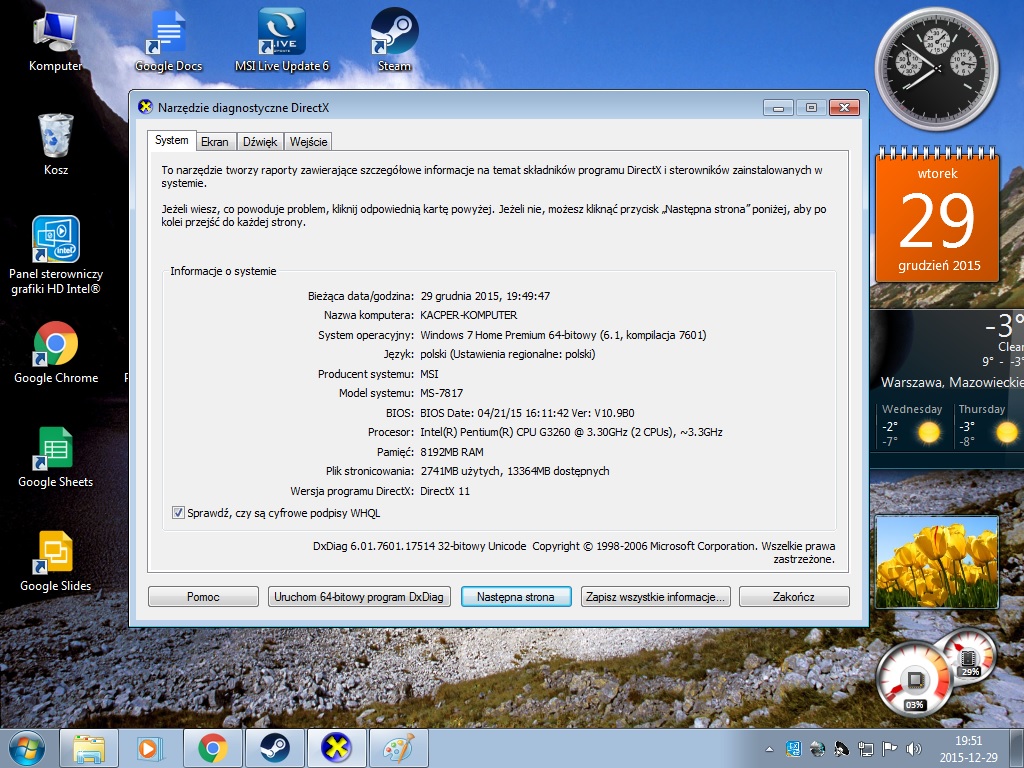Click Uruchom 64-bitowy program DxDiag button
This screenshot has width=1024, height=768.
(x=359, y=597)
